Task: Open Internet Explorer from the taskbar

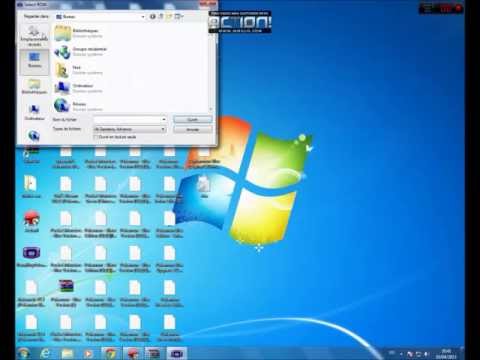Action: [45, 353]
